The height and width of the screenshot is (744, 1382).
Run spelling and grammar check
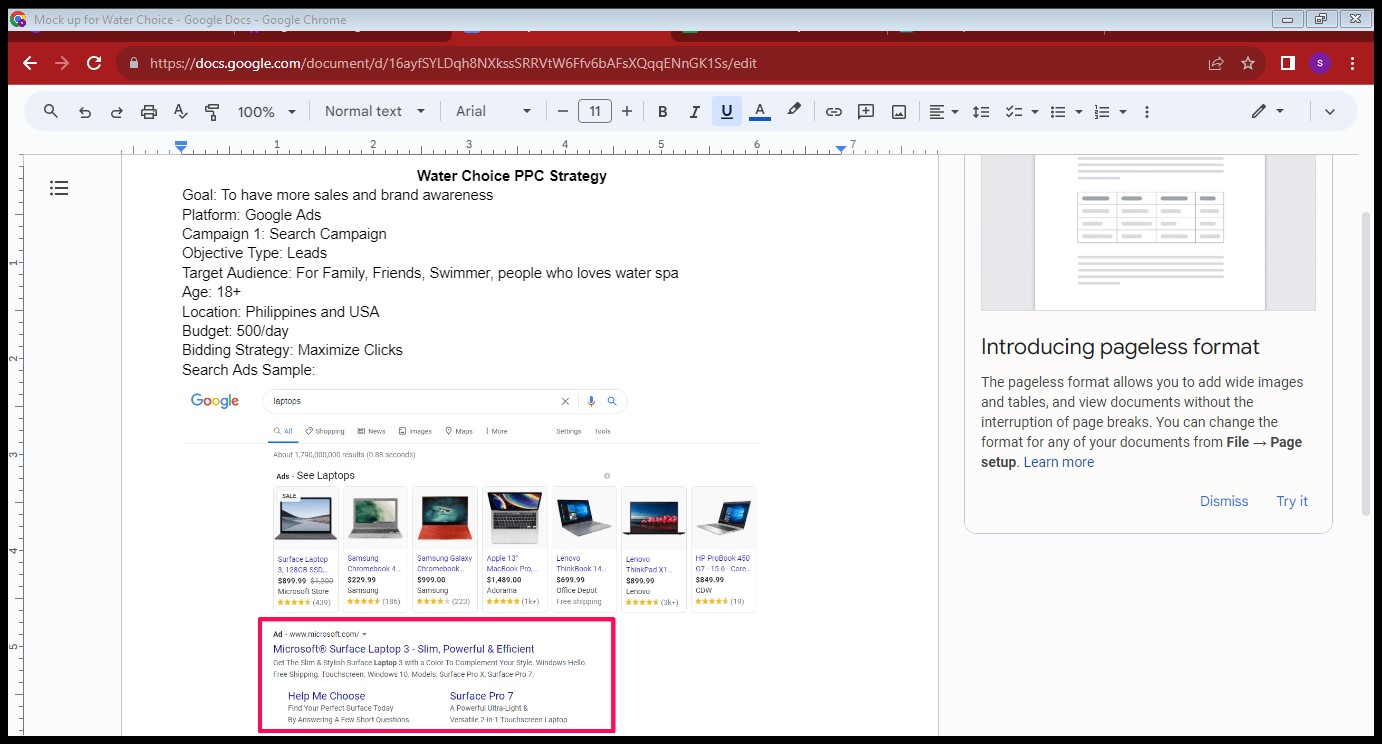click(181, 111)
